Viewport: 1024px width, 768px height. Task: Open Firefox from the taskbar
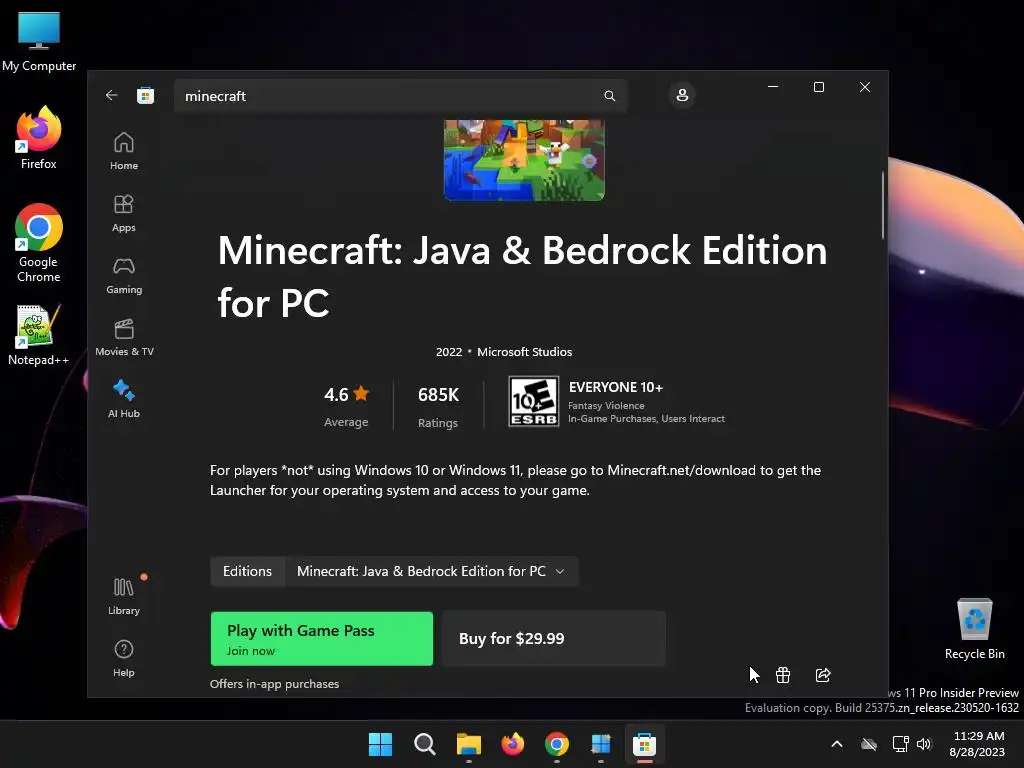513,744
